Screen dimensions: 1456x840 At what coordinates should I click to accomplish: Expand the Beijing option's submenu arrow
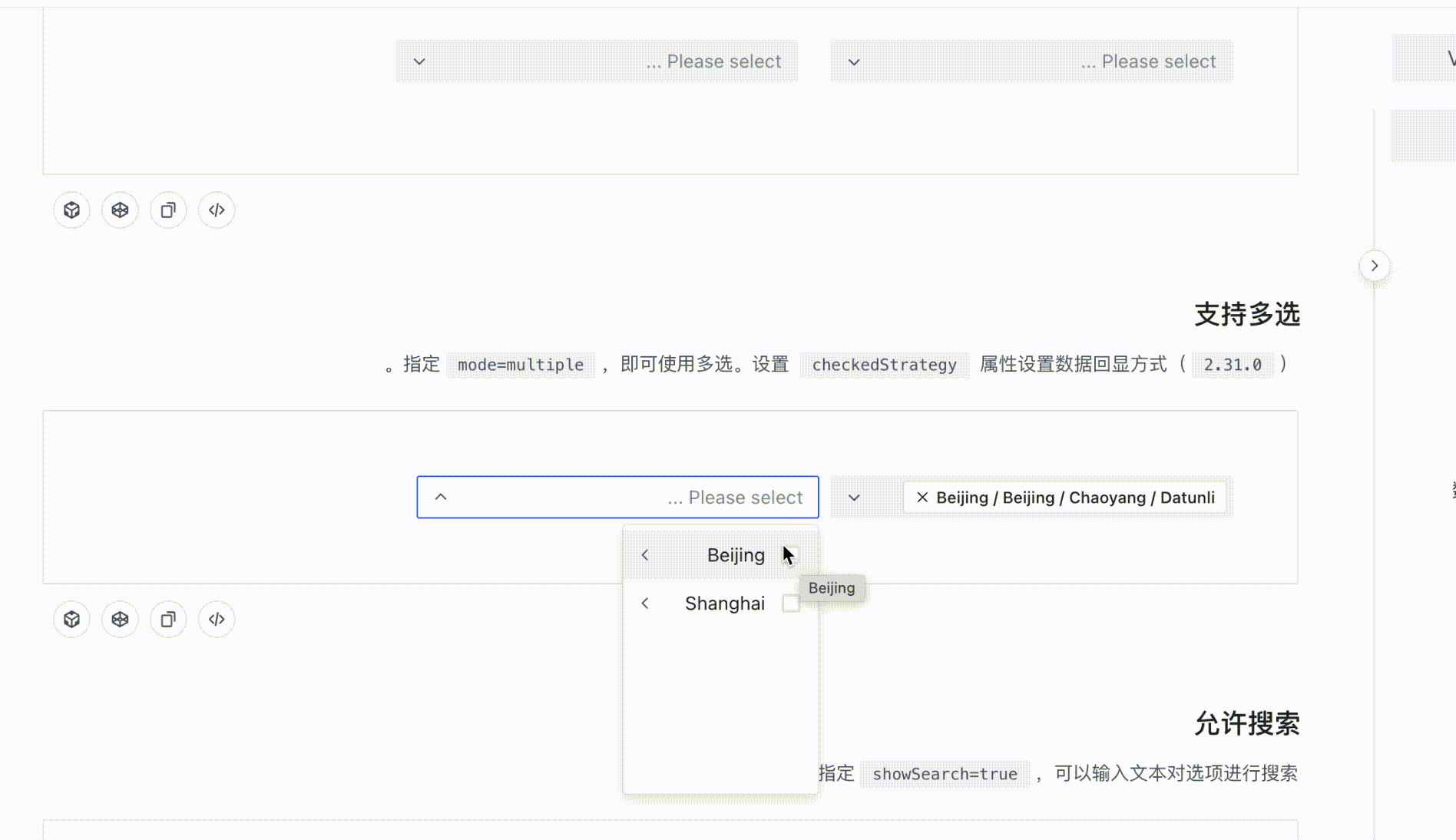pyautogui.click(x=645, y=554)
